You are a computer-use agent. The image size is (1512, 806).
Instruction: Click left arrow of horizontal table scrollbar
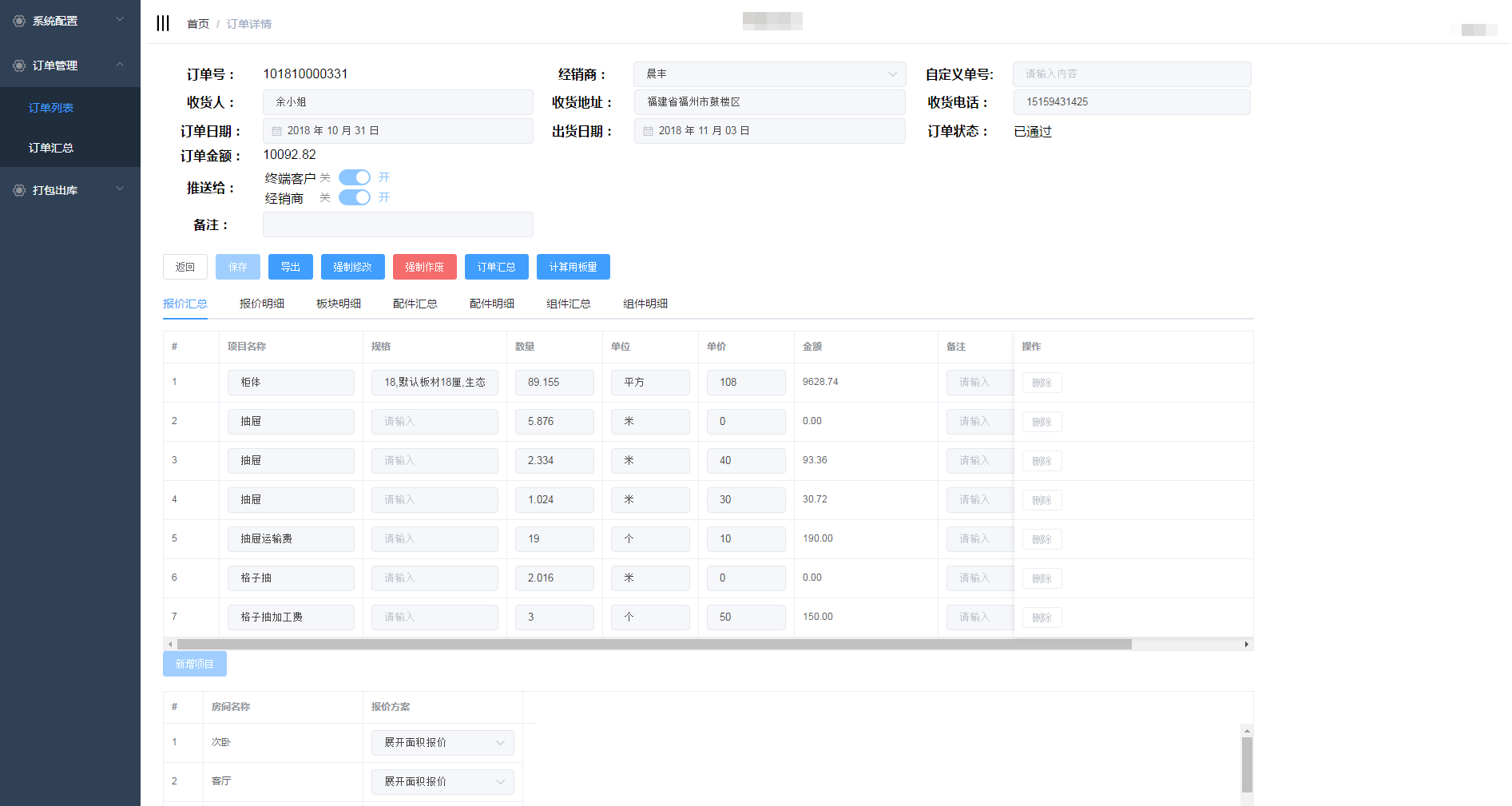[169, 644]
